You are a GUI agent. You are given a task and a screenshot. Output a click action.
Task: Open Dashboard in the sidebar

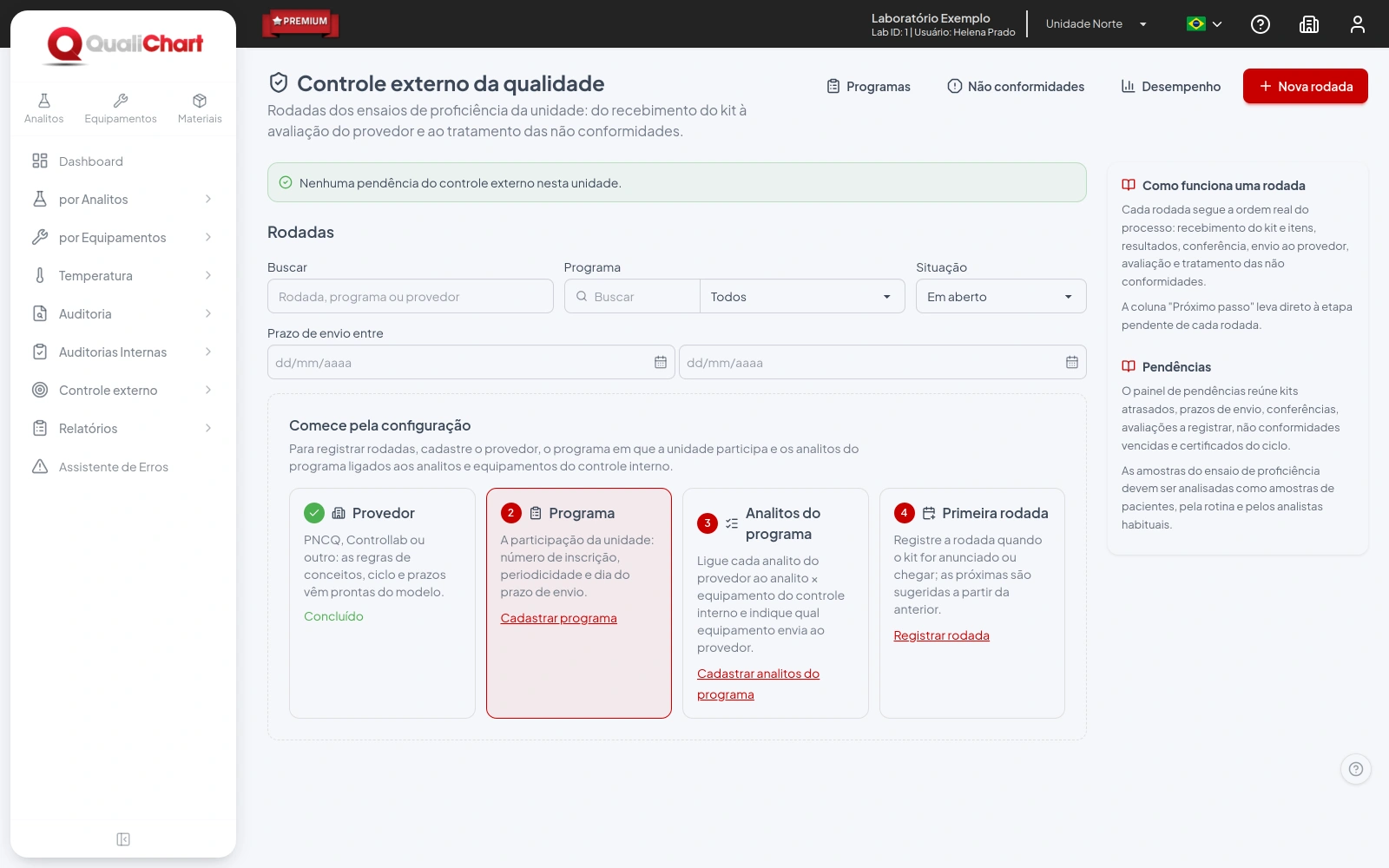(123, 161)
